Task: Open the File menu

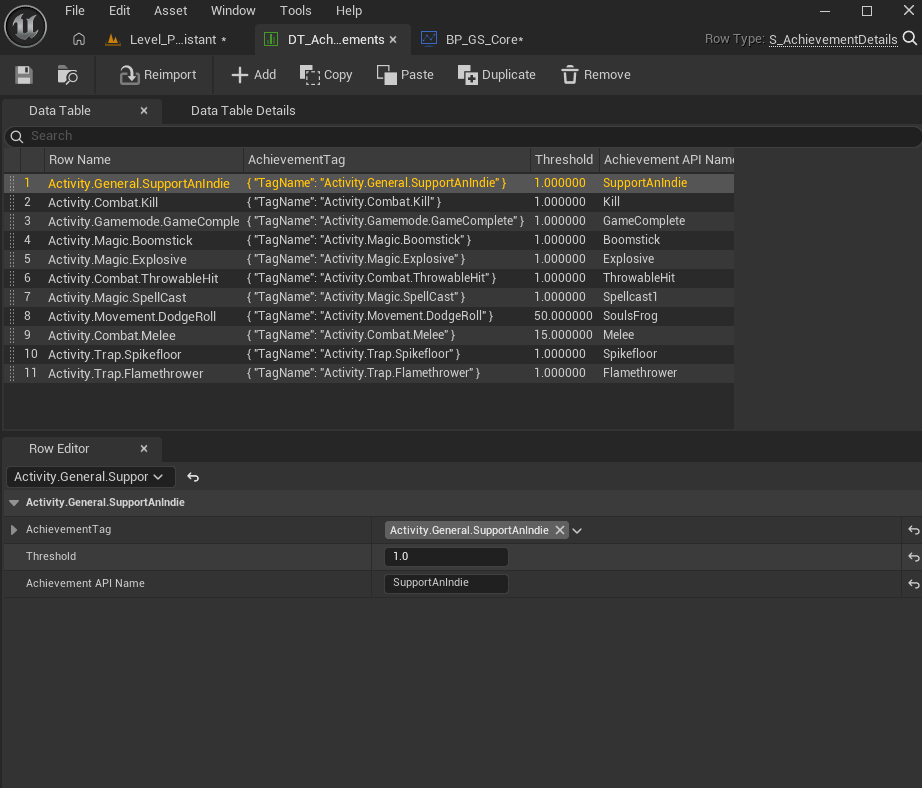Action: [x=75, y=11]
